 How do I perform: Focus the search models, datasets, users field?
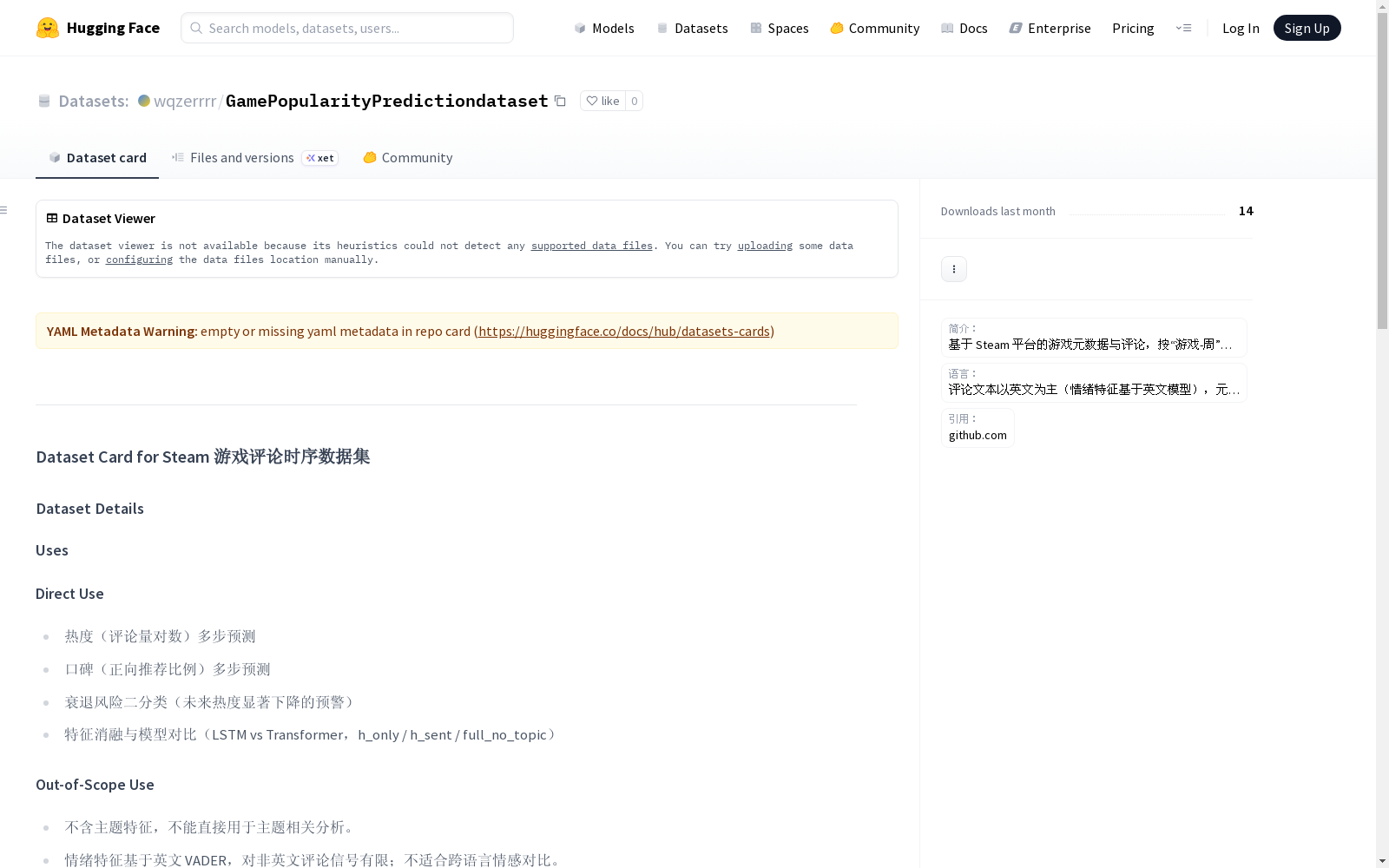(347, 28)
